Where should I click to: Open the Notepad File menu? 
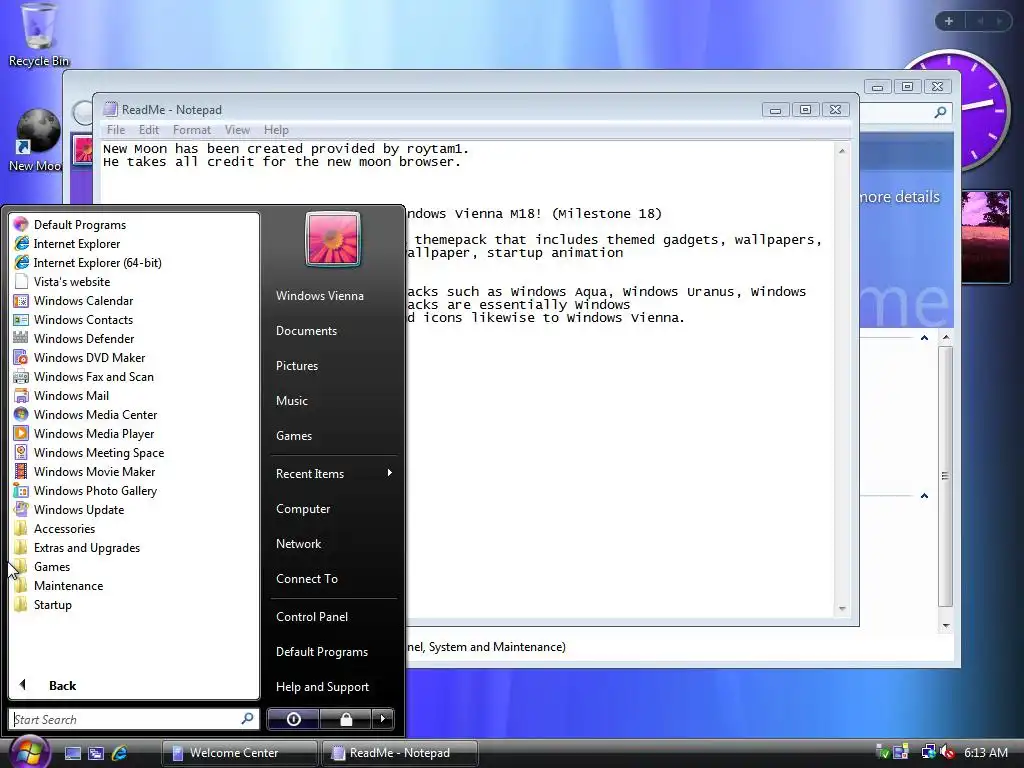116,130
